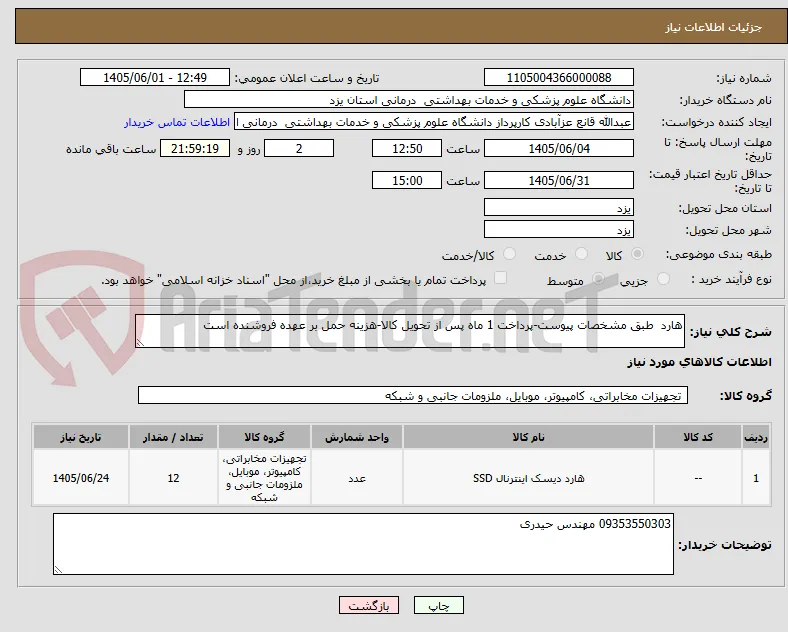
Task: Click the announcement date field 1405/06/01 - 12:49
Action: point(155,78)
